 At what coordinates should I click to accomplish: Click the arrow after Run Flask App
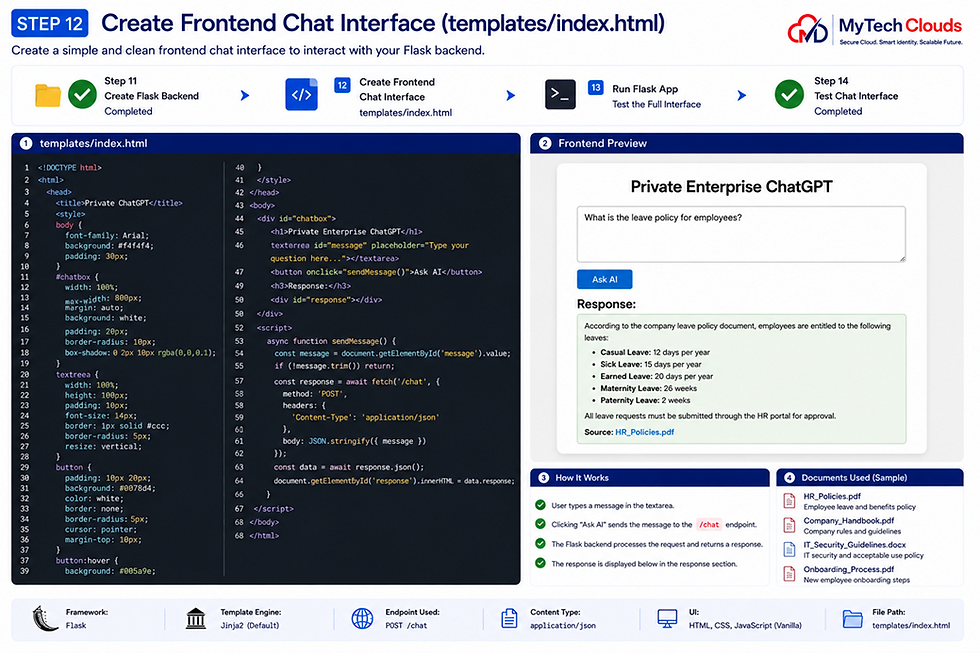(742, 95)
